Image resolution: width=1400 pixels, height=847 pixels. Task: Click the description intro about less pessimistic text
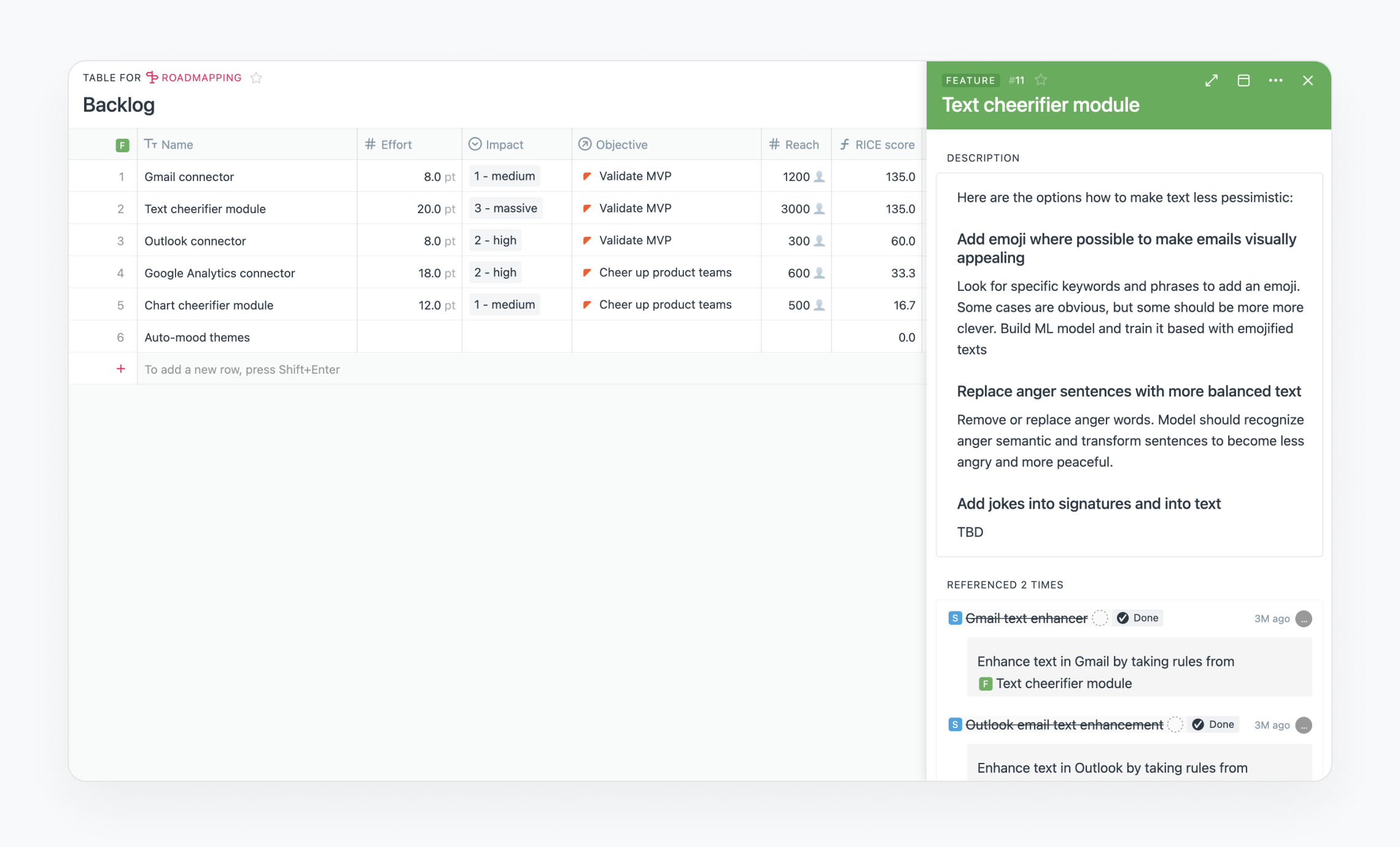[x=1125, y=197]
